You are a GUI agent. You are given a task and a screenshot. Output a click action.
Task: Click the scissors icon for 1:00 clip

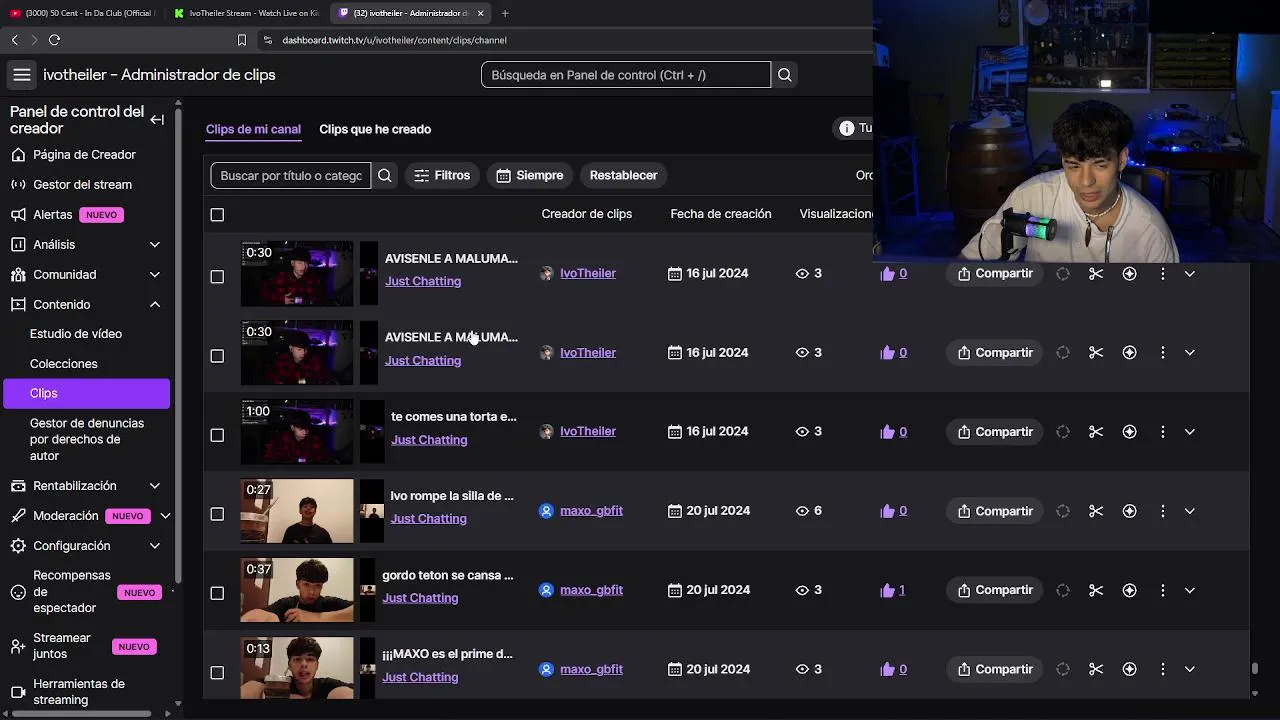coord(1096,432)
